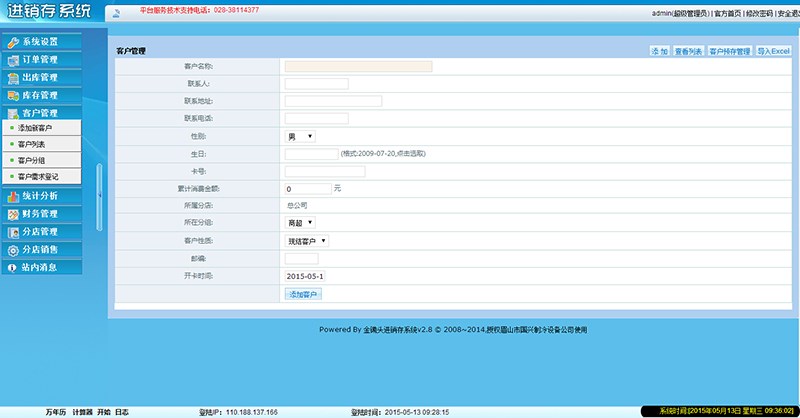This screenshot has height=418, width=800.
Task: Click 登陆IP: 110.188.137.166 text
Action: point(238,412)
